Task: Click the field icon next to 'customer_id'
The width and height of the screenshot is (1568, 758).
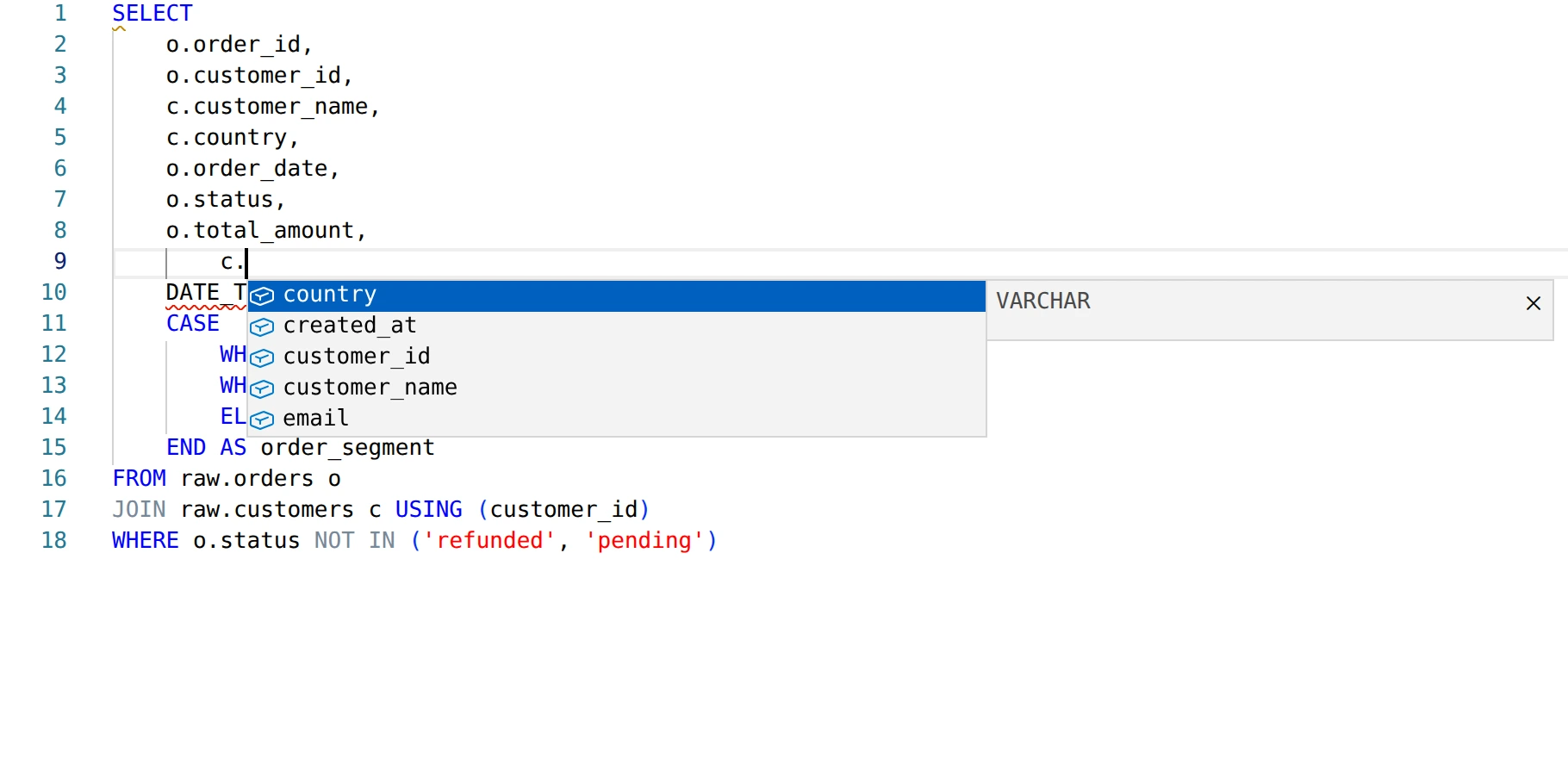Action: 262,358
